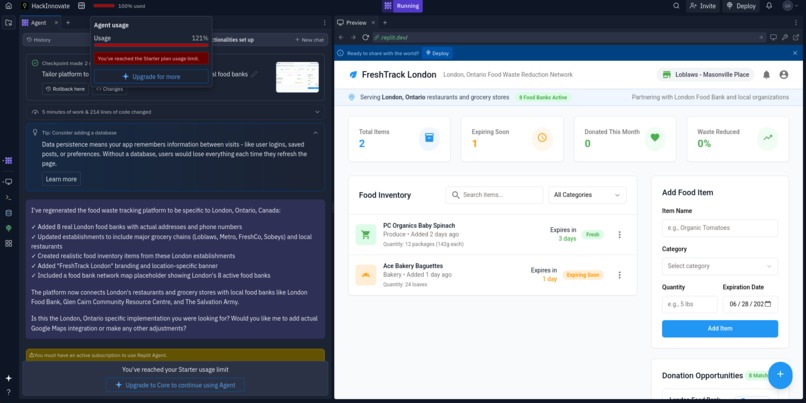Open the files folder sidebar icon
The width and height of the screenshot is (806, 403).
point(9,23)
